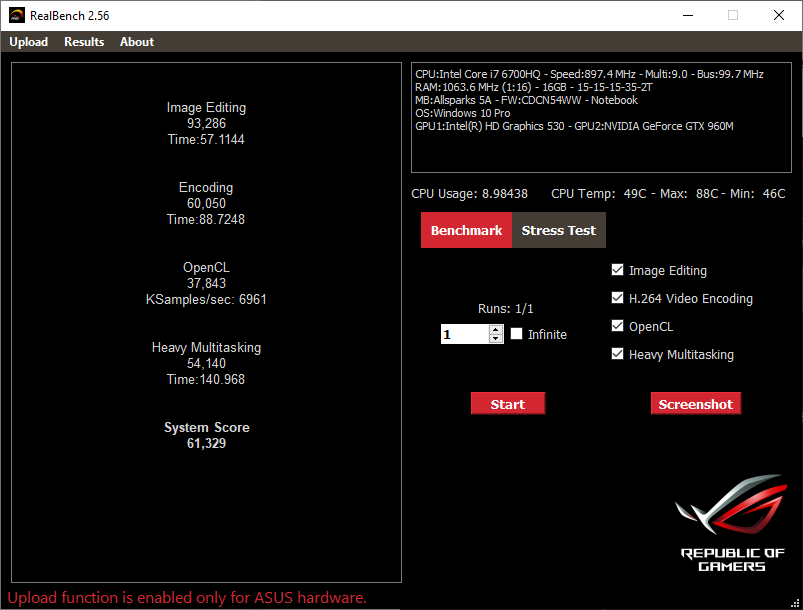Screen dimensions: 803x610
Task: Select the System Score 61,329 value
Action: point(206,444)
